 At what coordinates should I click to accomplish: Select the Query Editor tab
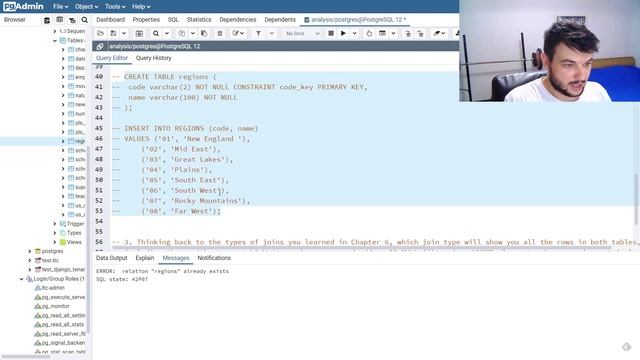tap(112, 58)
